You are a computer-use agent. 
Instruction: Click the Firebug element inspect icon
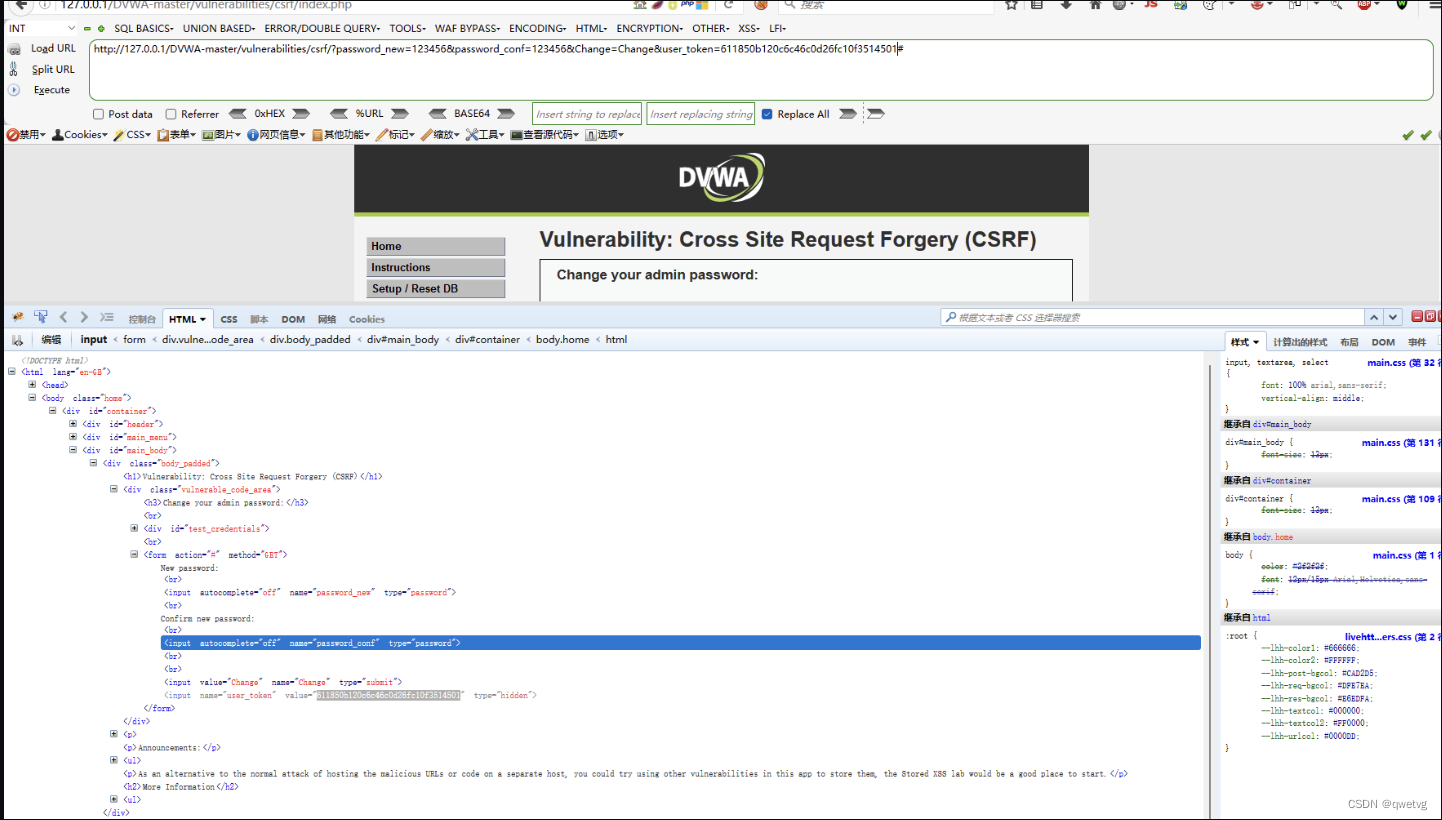[x=41, y=317]
